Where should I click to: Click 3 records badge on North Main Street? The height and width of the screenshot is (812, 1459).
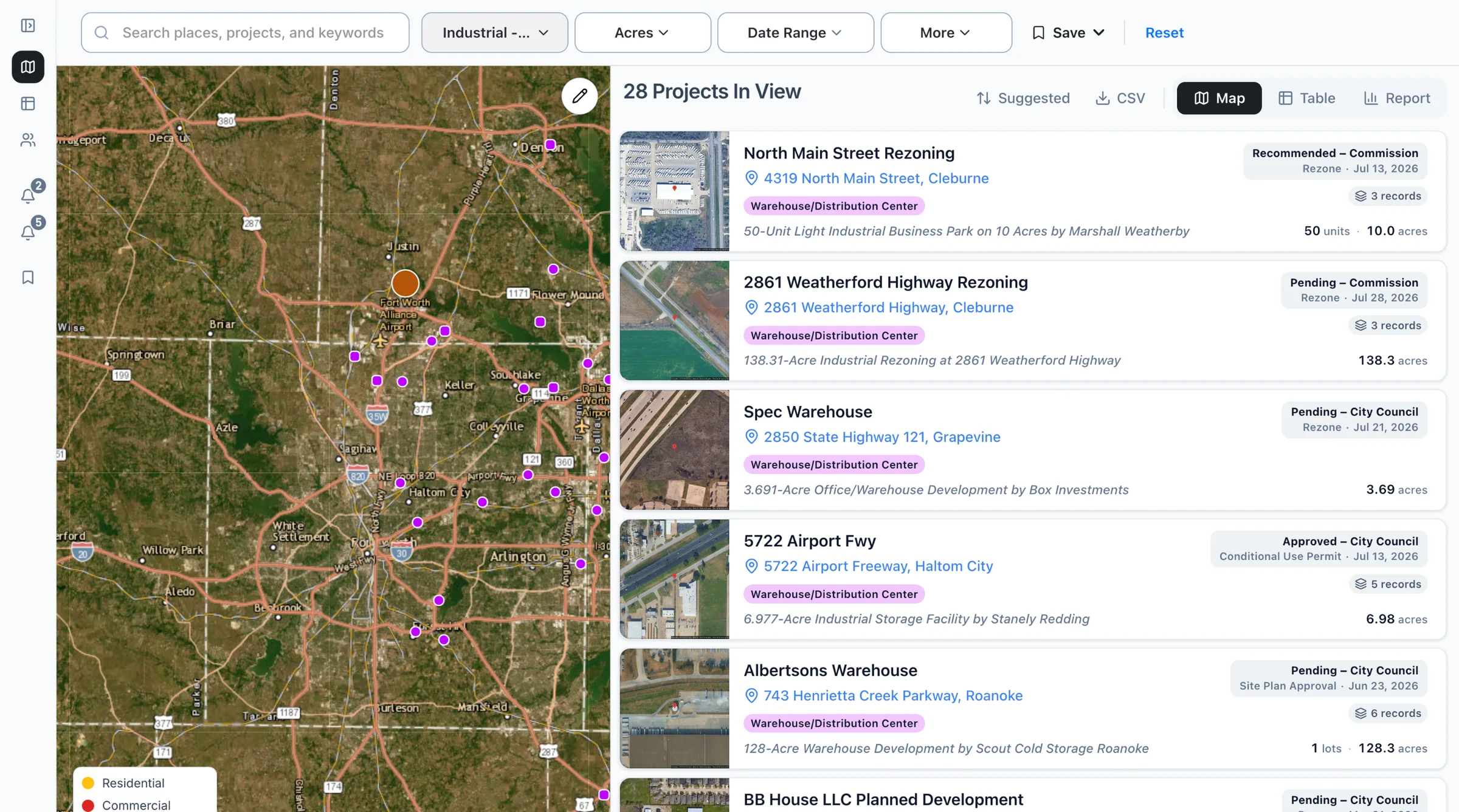(x=1387, y=196)
